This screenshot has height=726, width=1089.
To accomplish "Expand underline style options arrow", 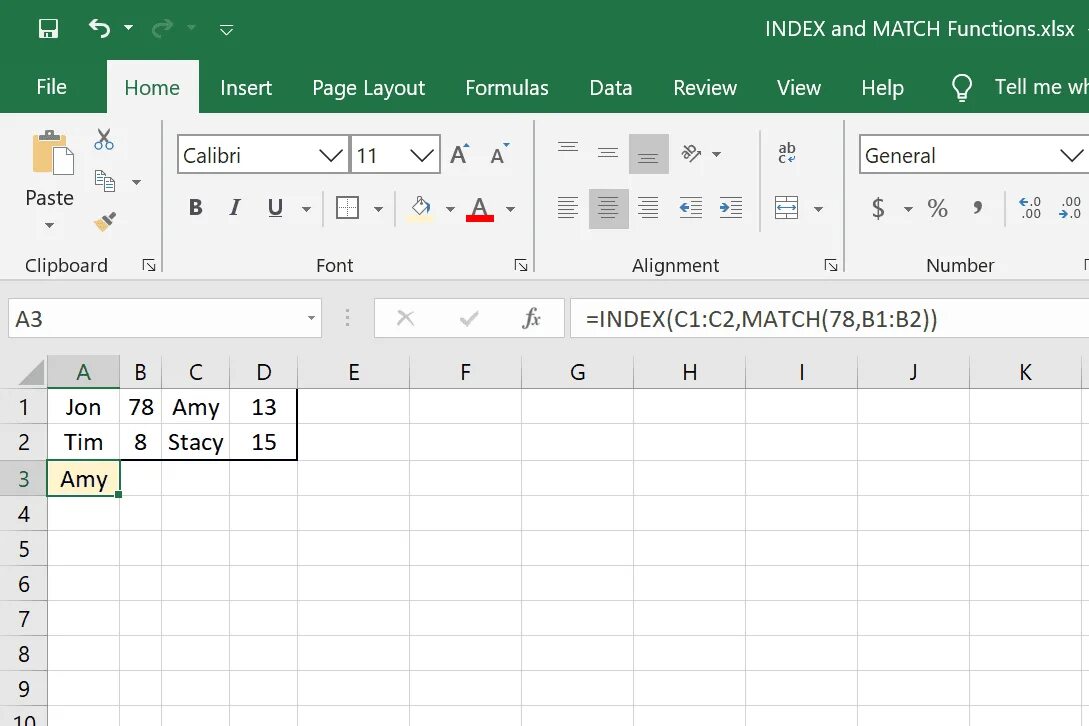I will (x=306, y=208).
